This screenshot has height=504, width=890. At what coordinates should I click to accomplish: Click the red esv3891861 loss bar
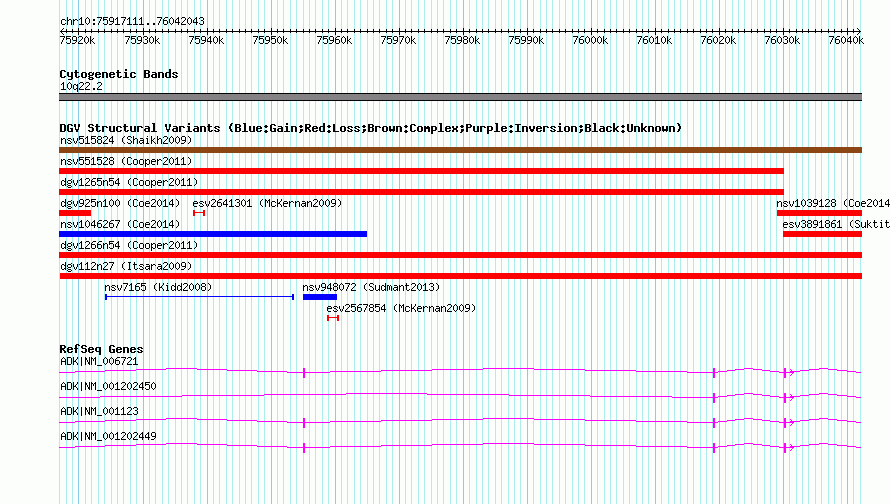click(822, 234)
